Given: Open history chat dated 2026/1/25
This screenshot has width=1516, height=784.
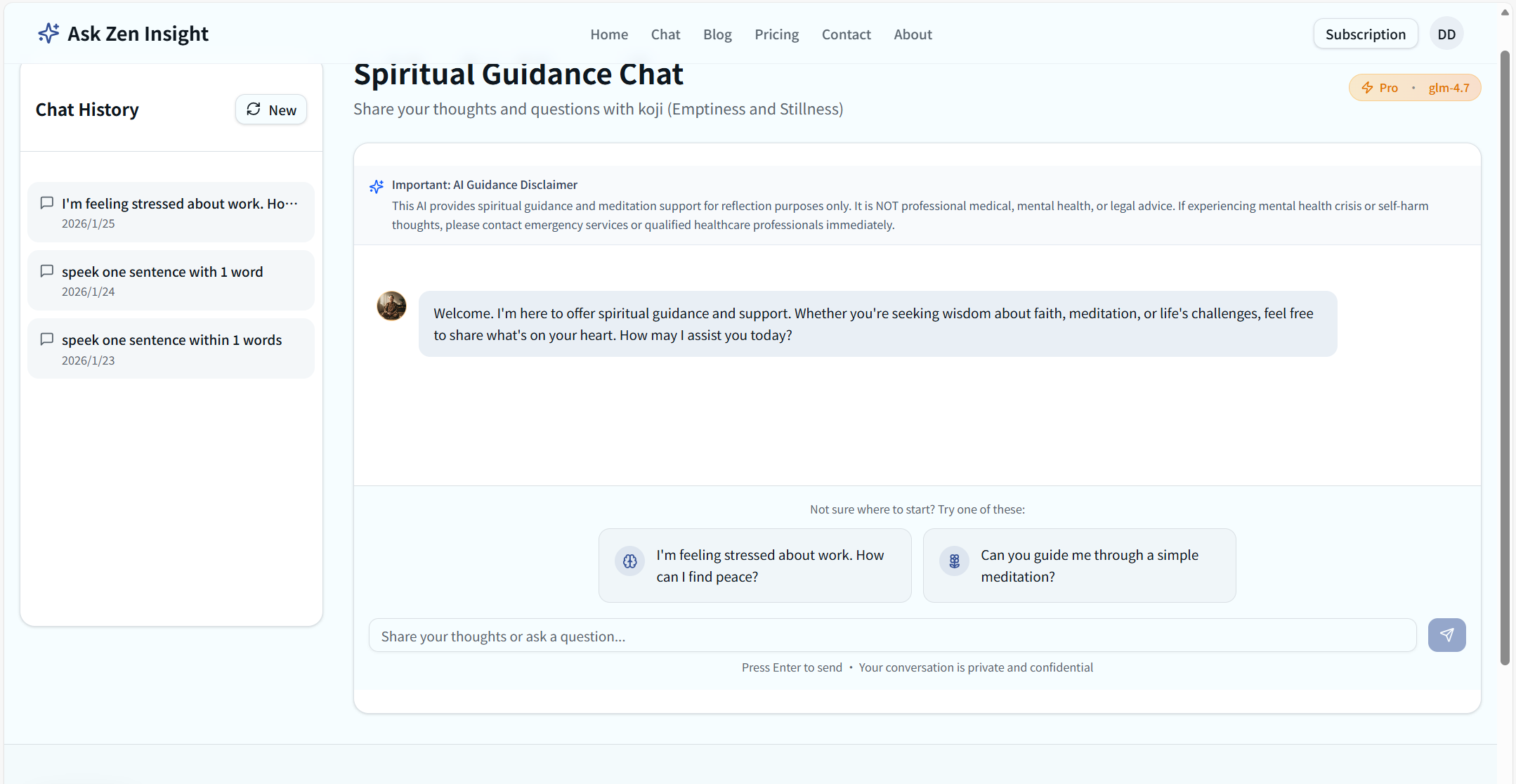Looking at the screenshot, I should [171, 212].
